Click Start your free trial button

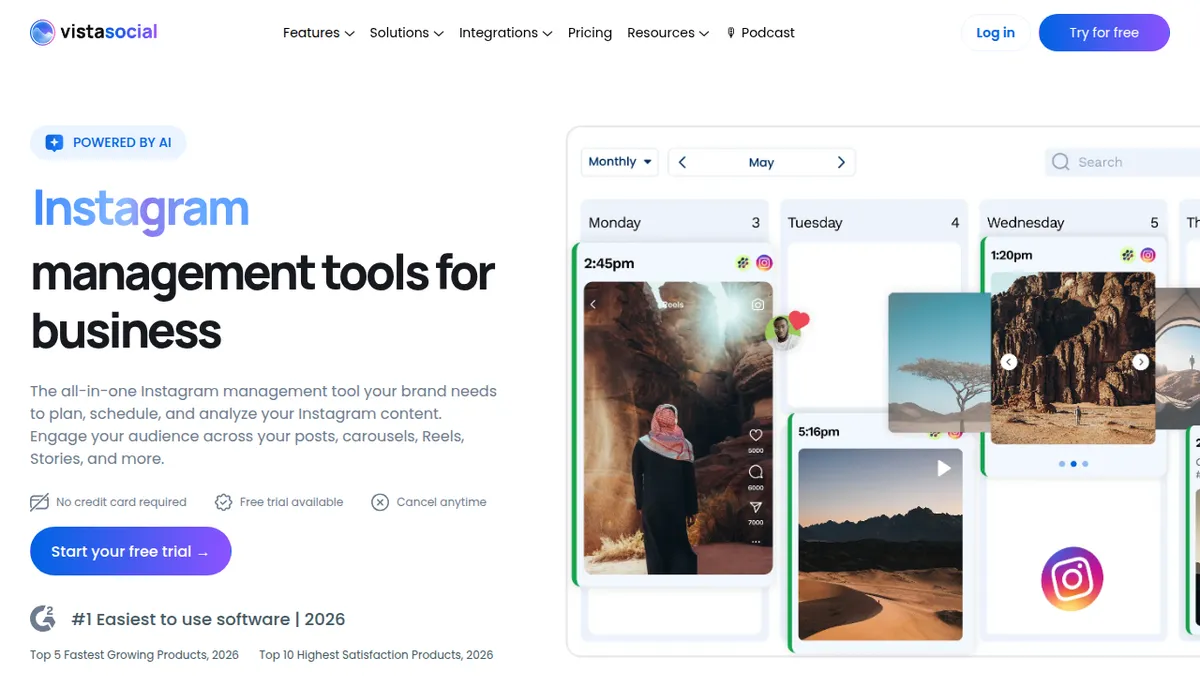click(131, 551)
